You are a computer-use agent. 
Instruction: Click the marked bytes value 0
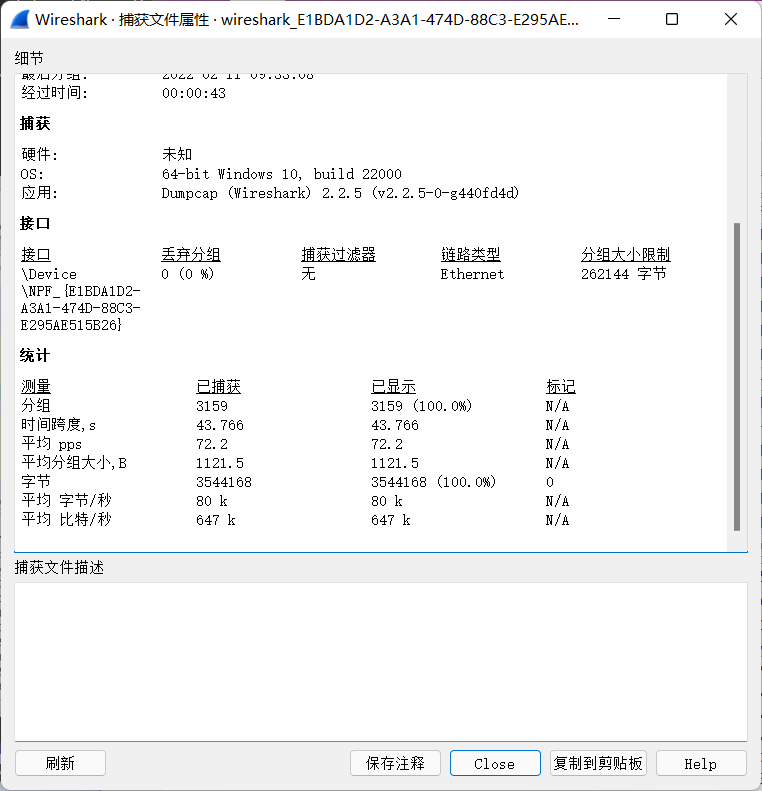click(550, 482)
